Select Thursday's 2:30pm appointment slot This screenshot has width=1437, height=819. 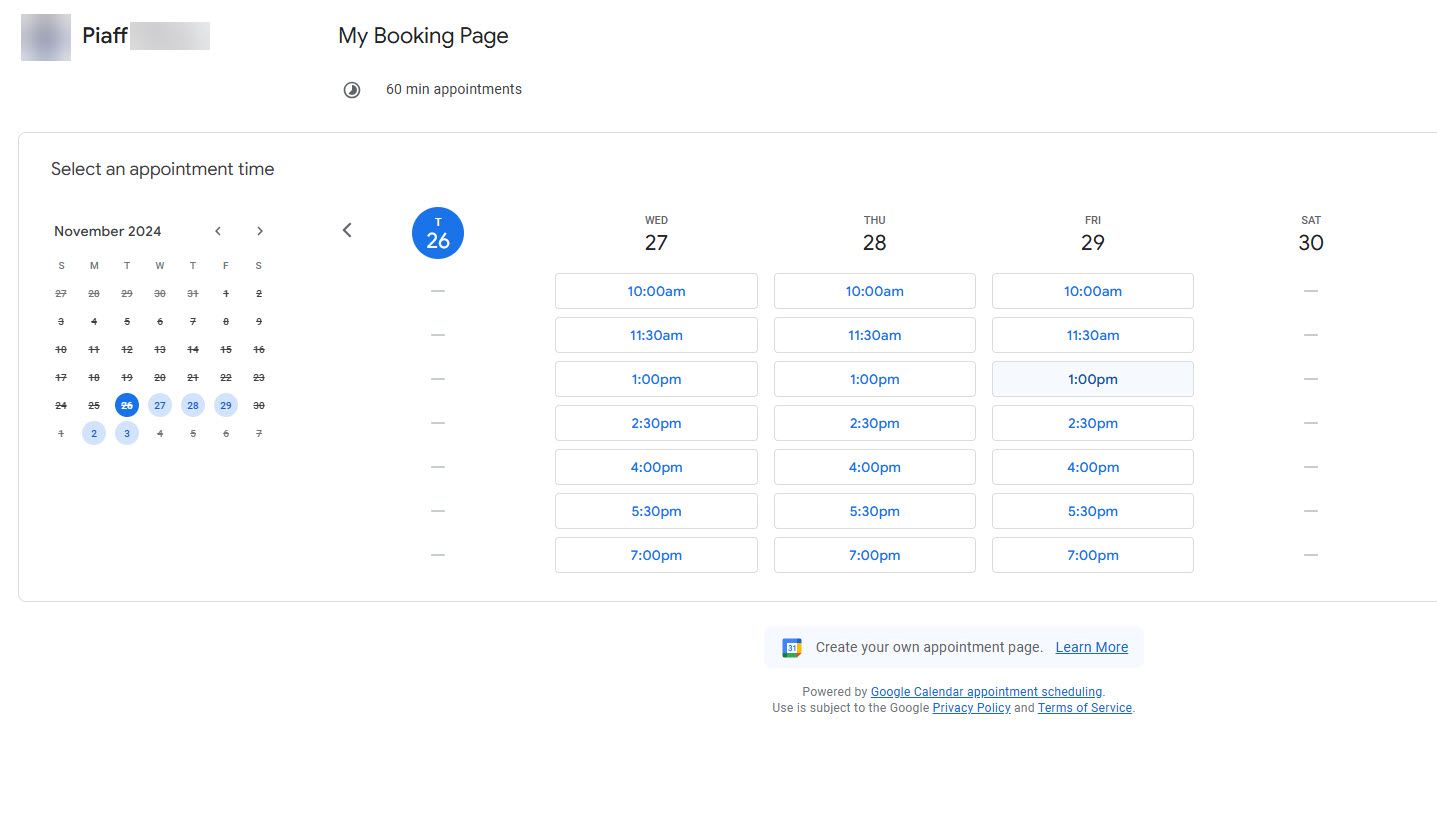point(874,423)
